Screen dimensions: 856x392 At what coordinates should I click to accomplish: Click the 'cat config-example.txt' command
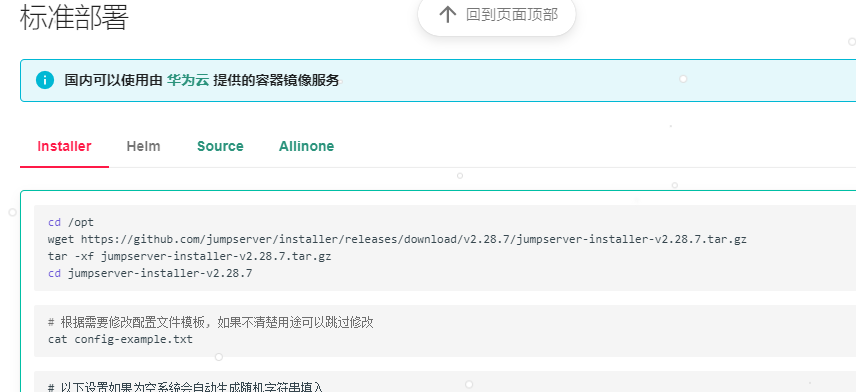120,339
